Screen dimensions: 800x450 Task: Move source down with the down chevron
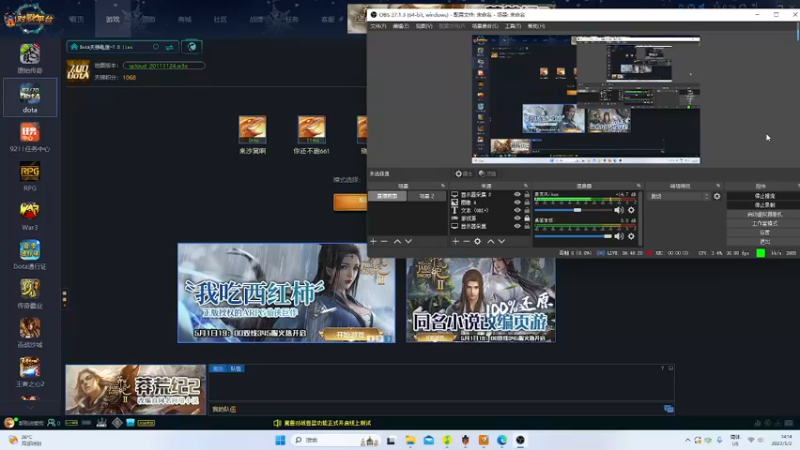coord(502,241)
